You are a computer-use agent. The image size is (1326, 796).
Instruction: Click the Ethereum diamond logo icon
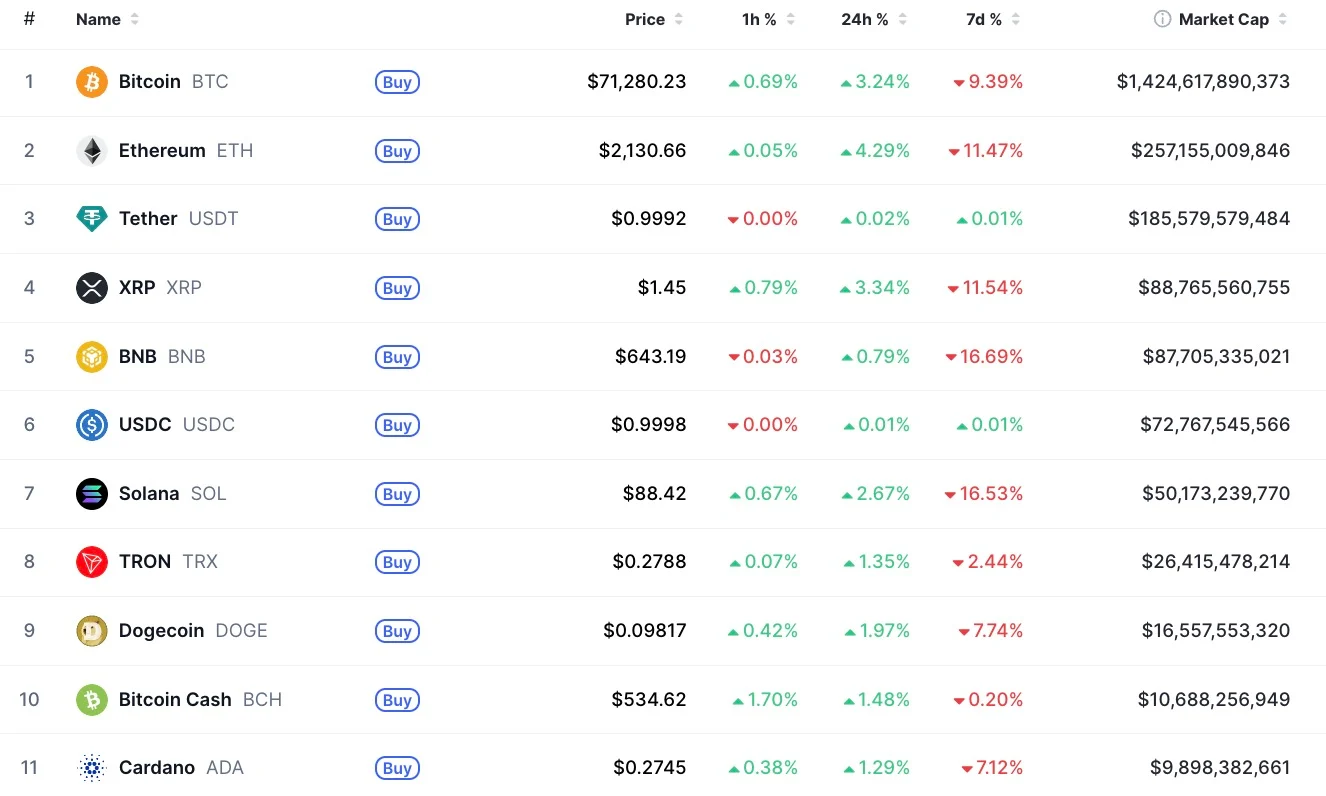coord(92,151)
